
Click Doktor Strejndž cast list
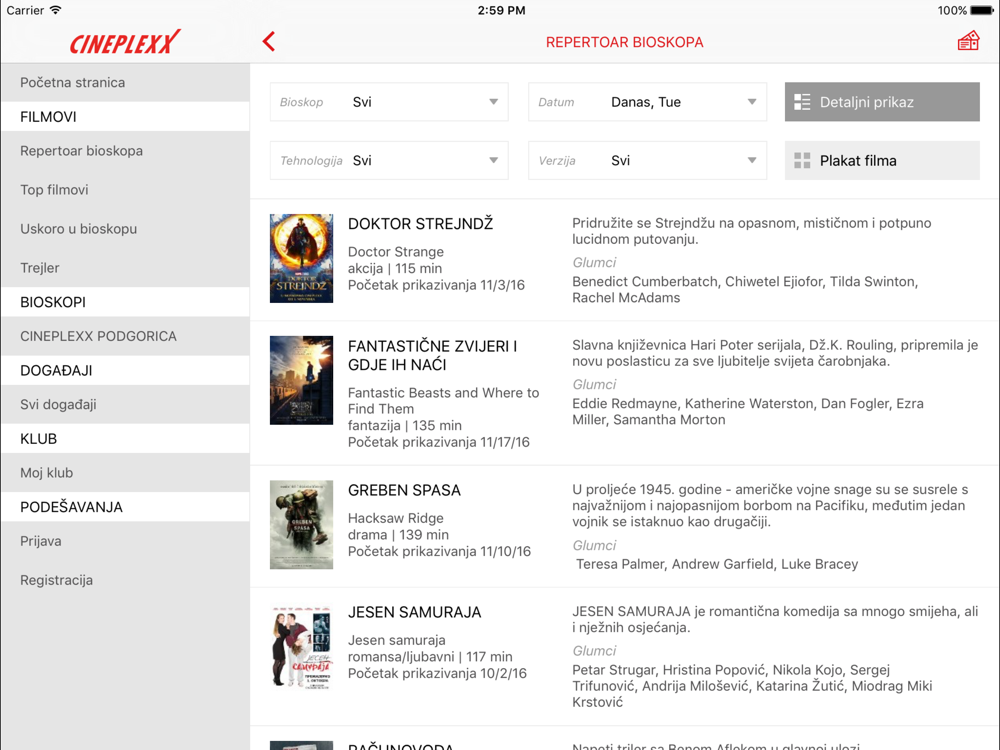point(745,290)
